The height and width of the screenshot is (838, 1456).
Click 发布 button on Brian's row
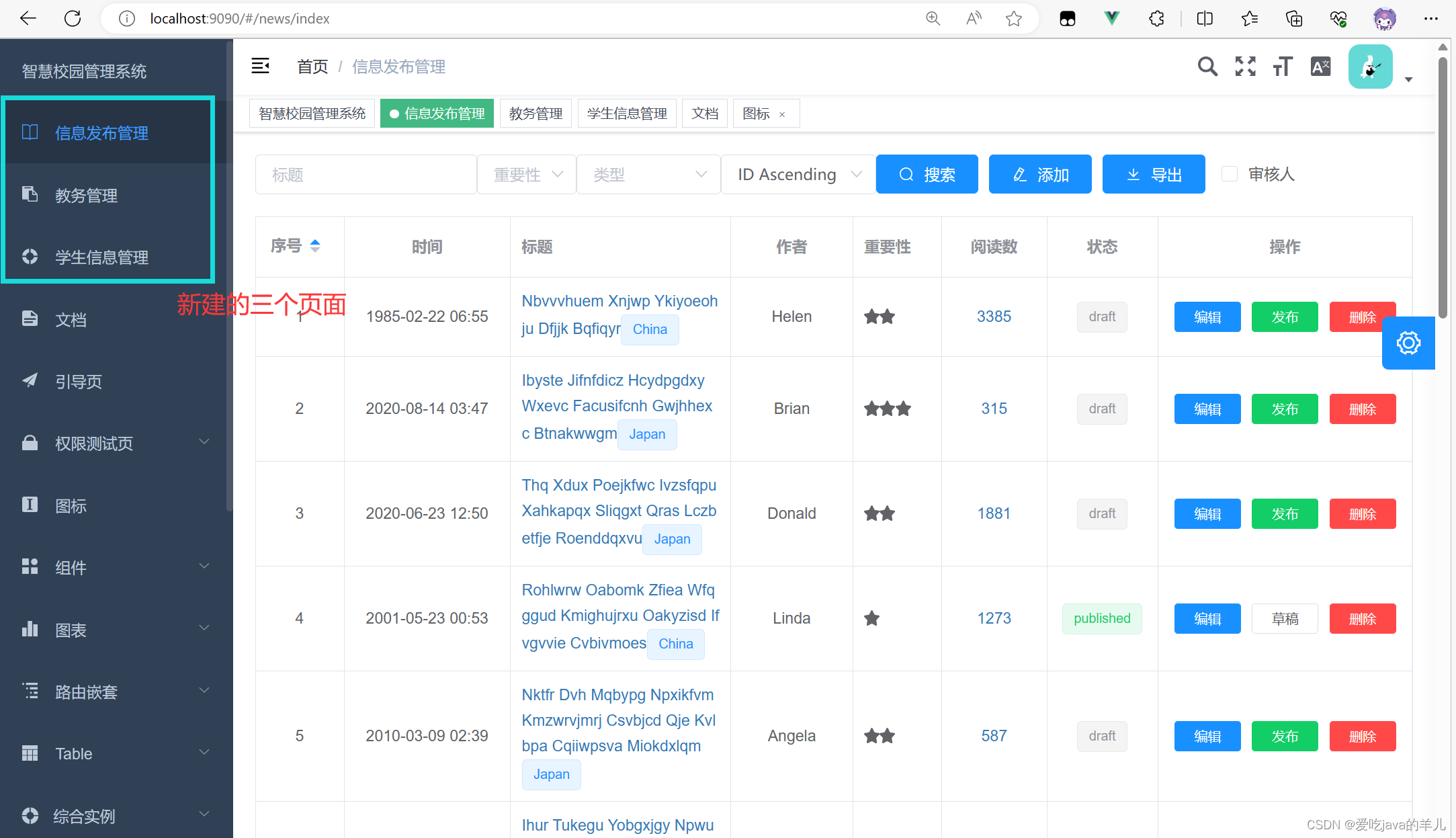1284,409
